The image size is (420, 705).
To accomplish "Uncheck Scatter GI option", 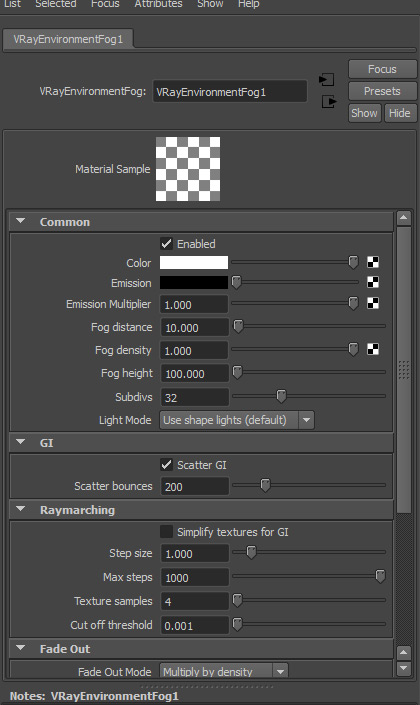I will click(166, 465).
